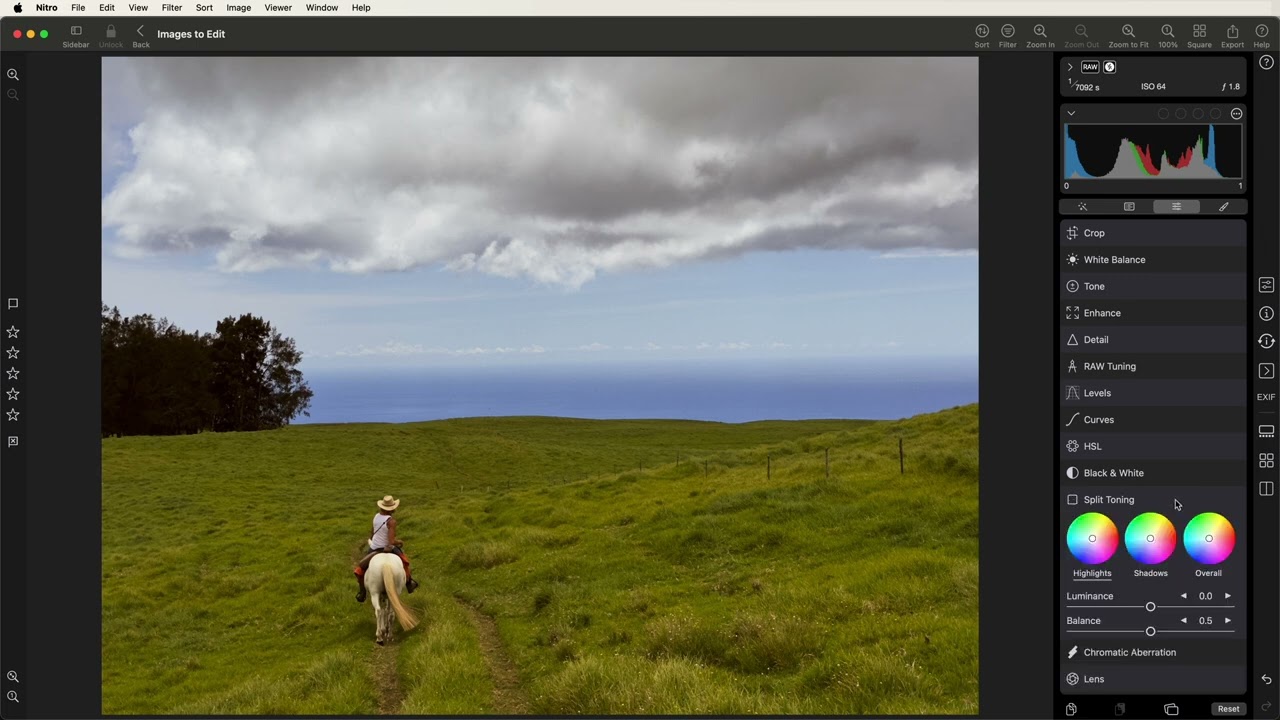Open Help from the toolbar
Screen dimensions: 1280x720
click(1262, 36)
